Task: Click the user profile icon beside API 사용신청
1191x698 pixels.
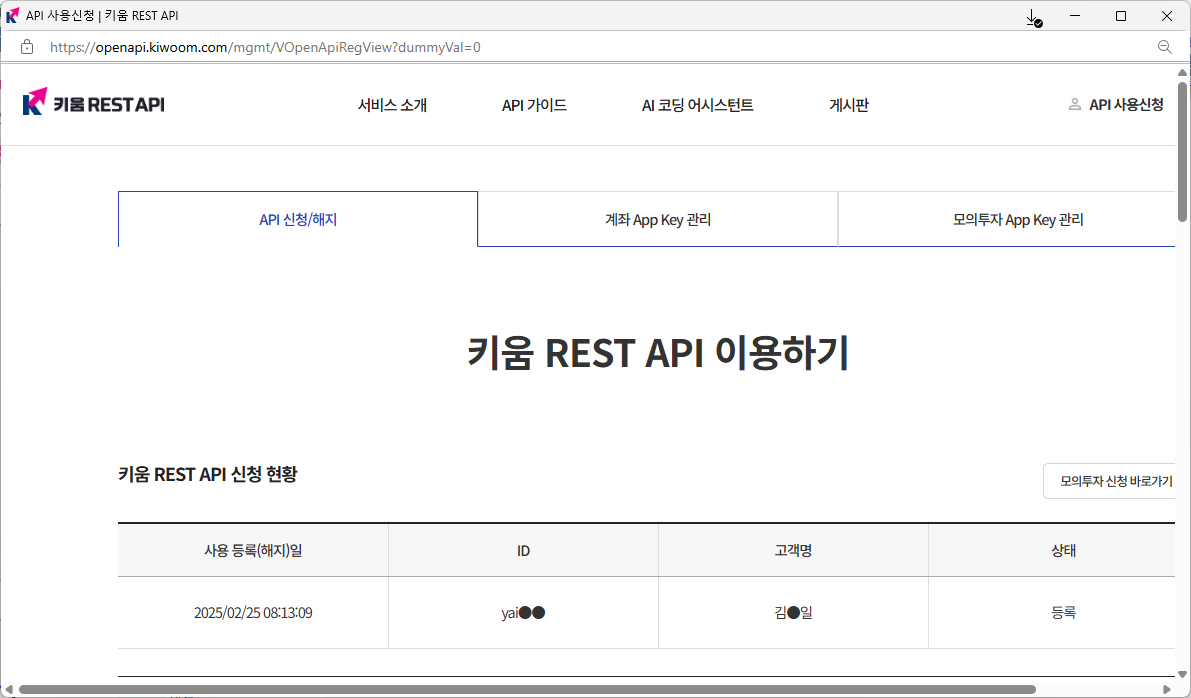Action: click(1075, 104)
